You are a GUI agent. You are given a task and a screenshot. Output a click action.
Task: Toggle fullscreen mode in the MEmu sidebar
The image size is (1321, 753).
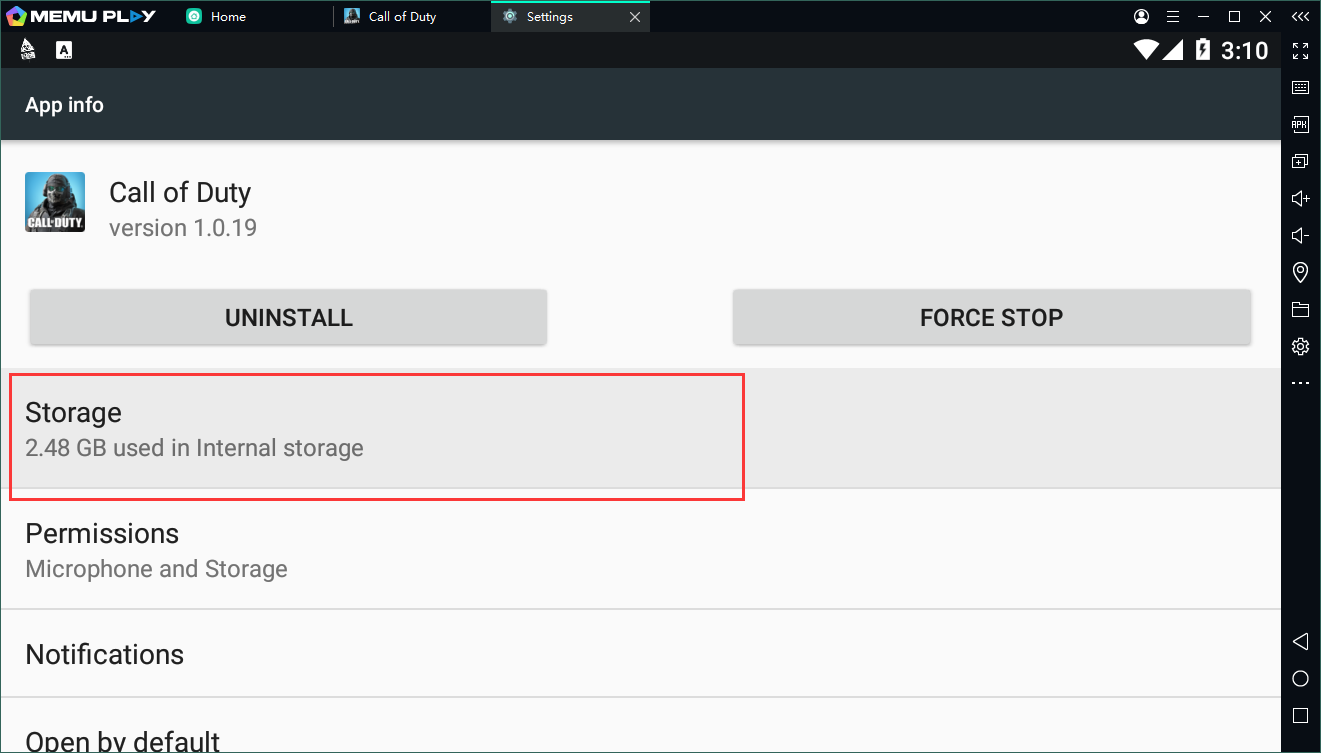pyautogui.click(x=1300, y=51)
